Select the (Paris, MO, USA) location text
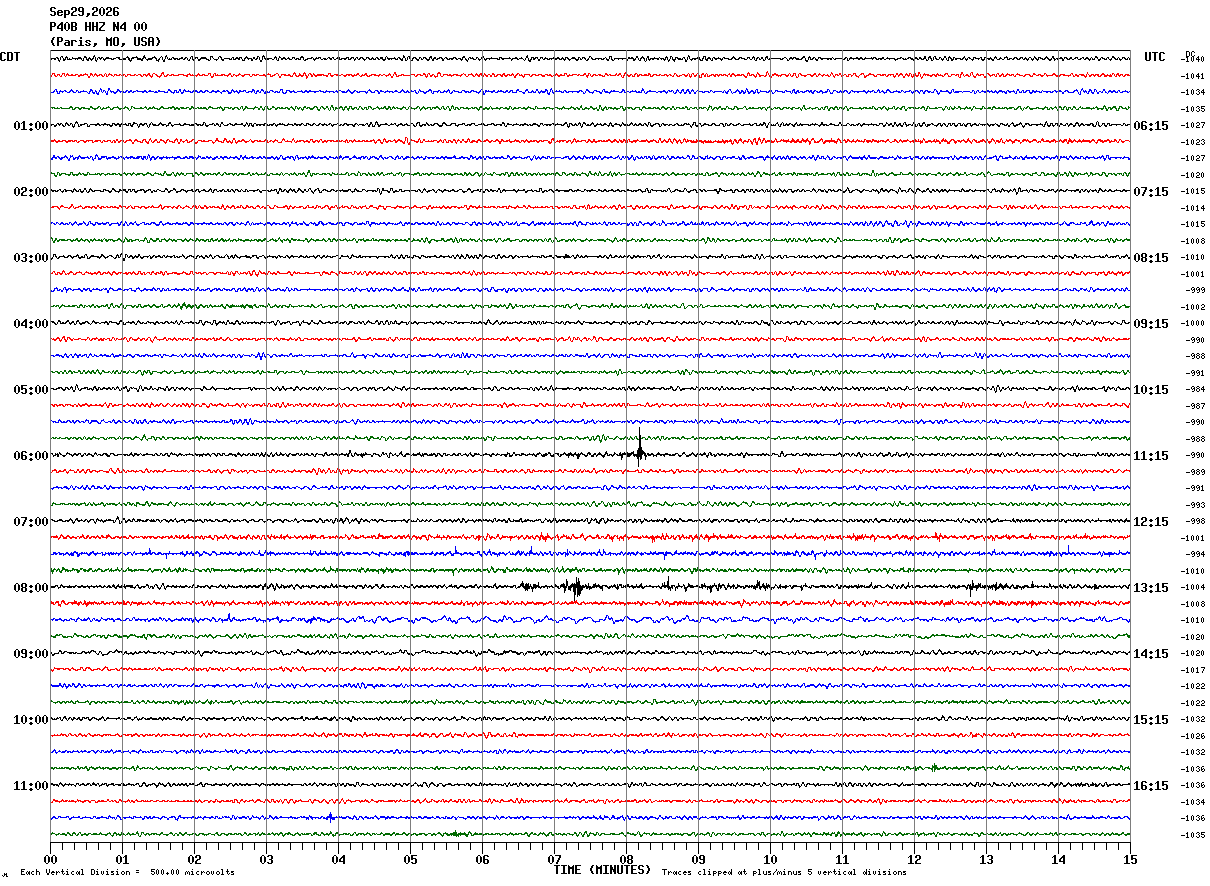1210x886 pixels. coord(105,42)
